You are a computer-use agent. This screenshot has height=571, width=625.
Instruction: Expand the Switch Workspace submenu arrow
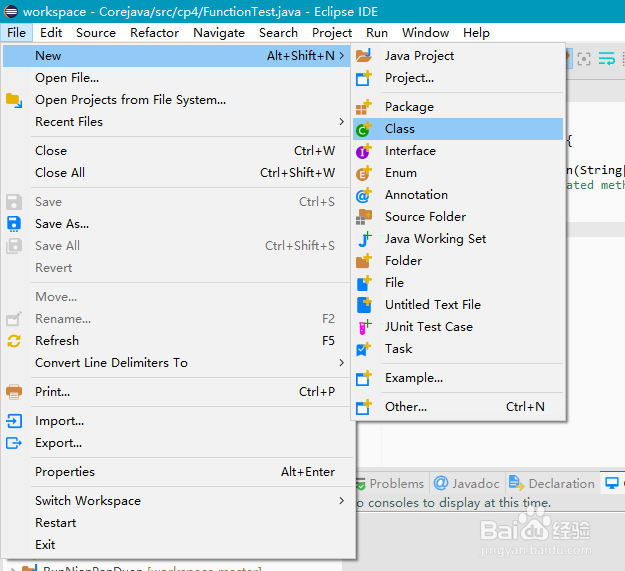pos(342,500)
